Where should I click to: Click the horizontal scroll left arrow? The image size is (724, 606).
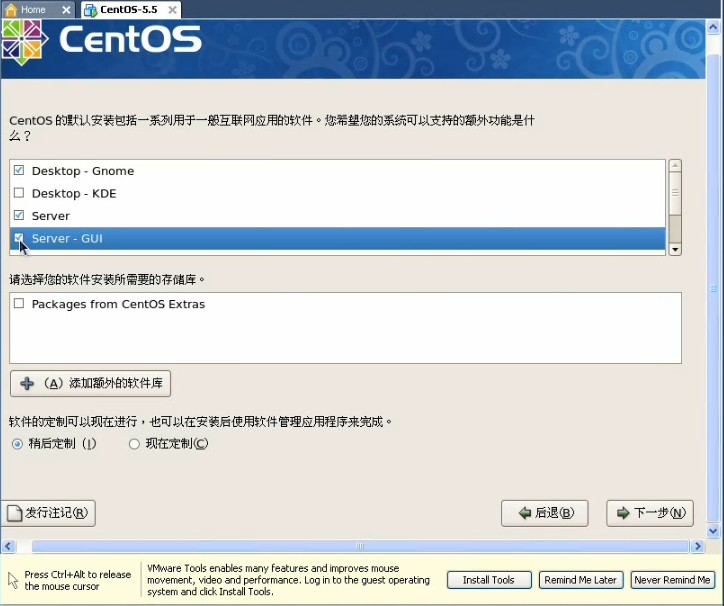pyautogui.click(x=8, y=546)
